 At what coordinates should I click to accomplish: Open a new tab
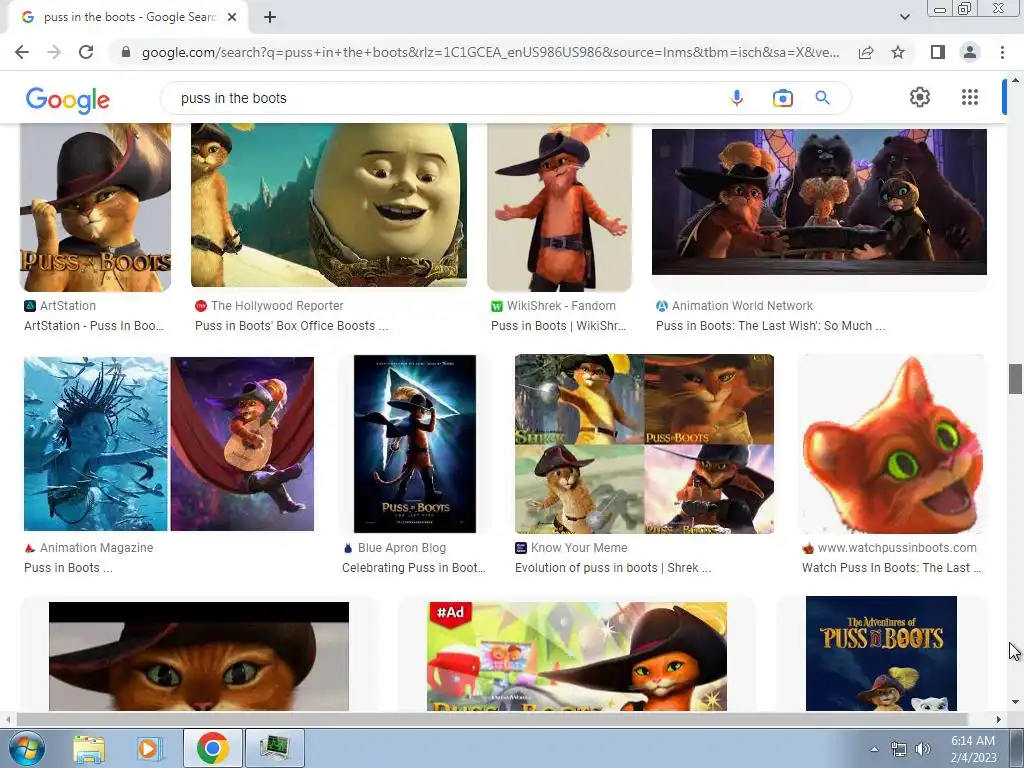click(270, 18)
